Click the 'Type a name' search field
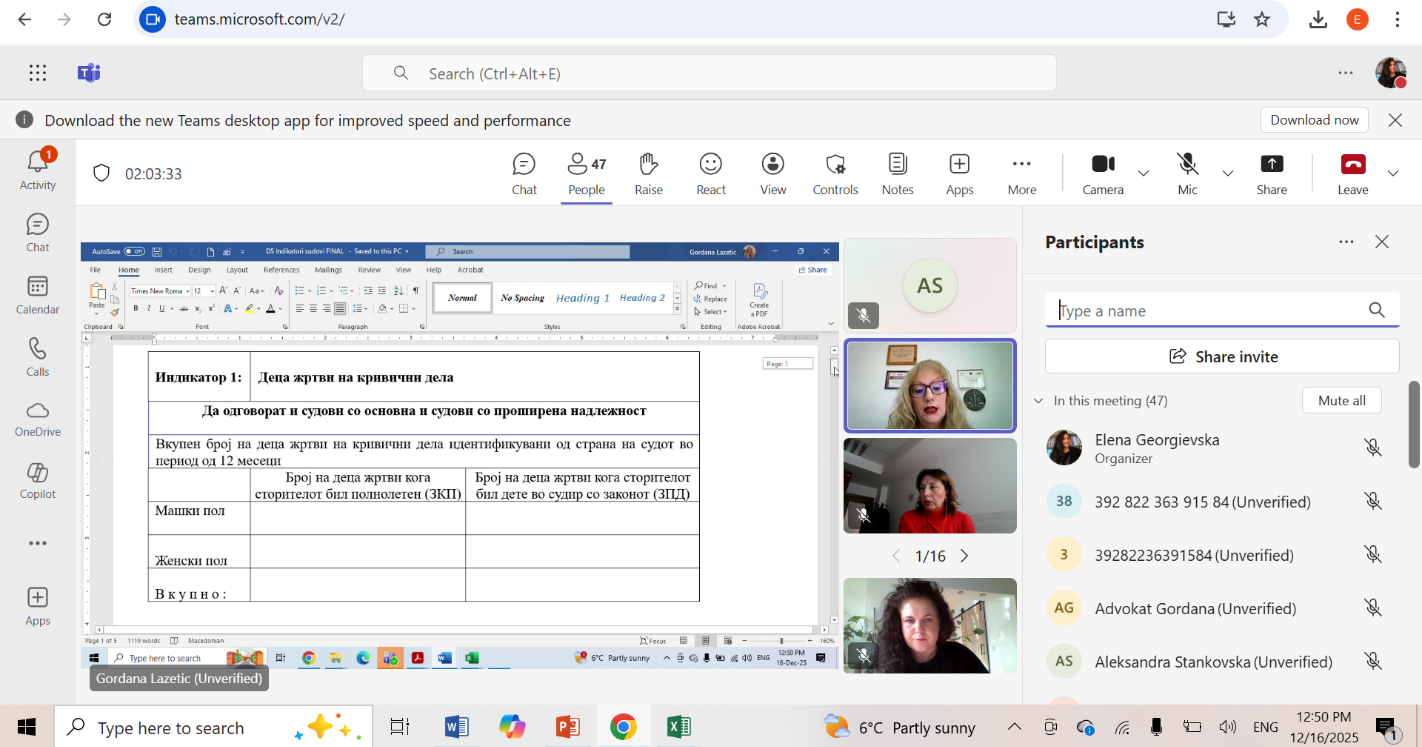The width and height of the screenshot is (1422, 747). (x=1210, y=311)
